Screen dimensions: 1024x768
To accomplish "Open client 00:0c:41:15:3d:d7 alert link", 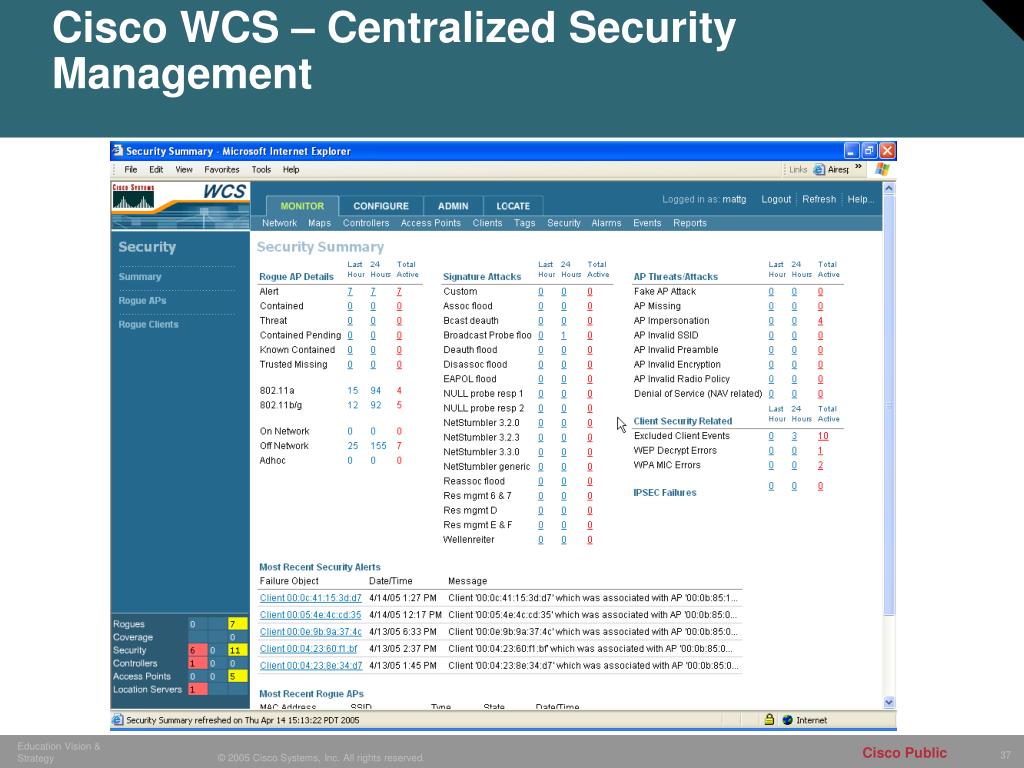I will click(310, 598).
